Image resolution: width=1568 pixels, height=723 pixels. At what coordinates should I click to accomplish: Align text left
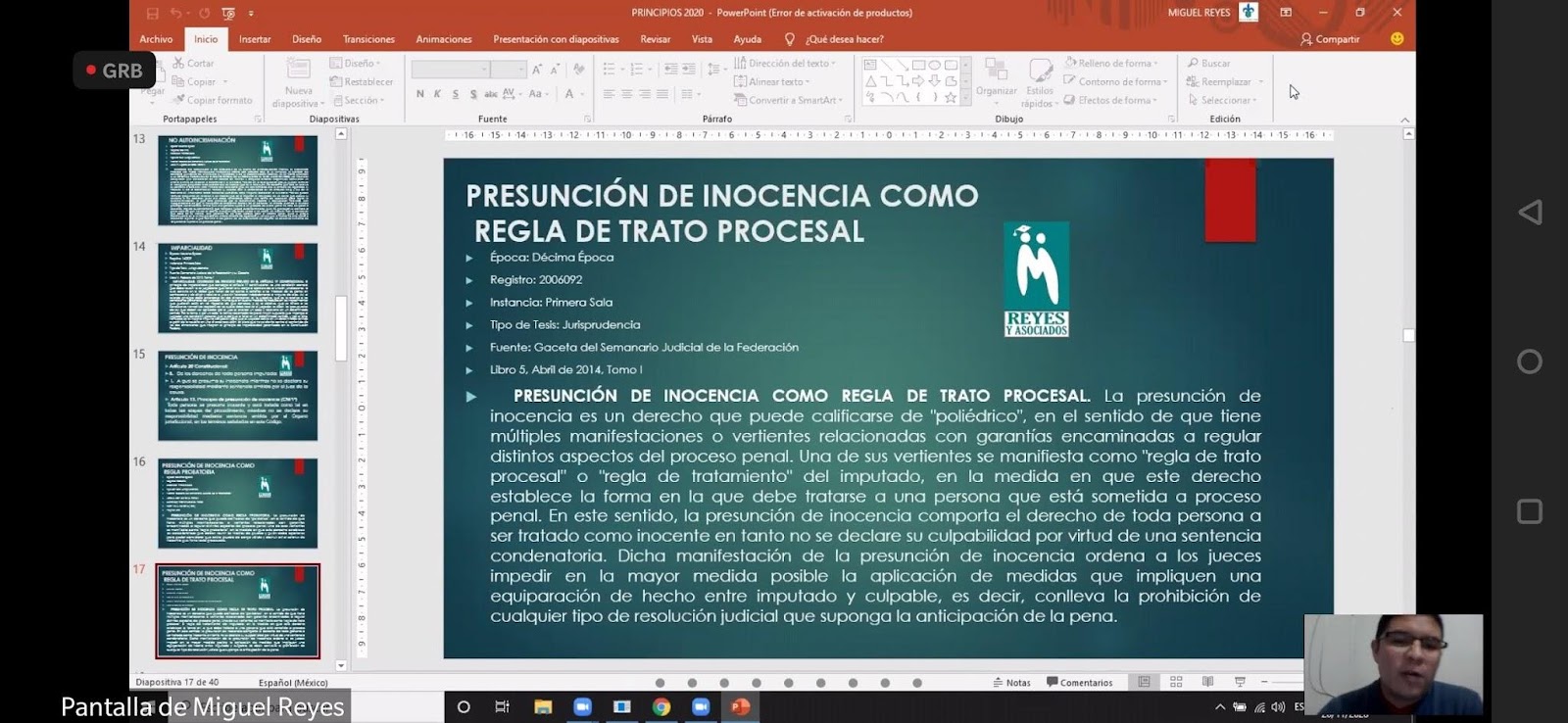click(x=609, y=94)
